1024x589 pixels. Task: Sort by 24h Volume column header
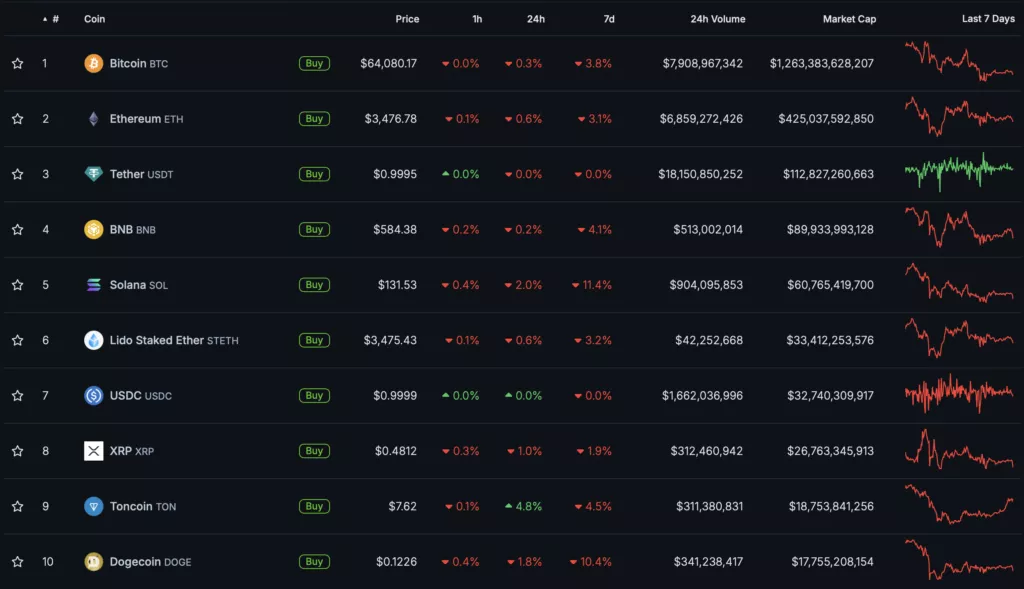[x=718, y=19]
